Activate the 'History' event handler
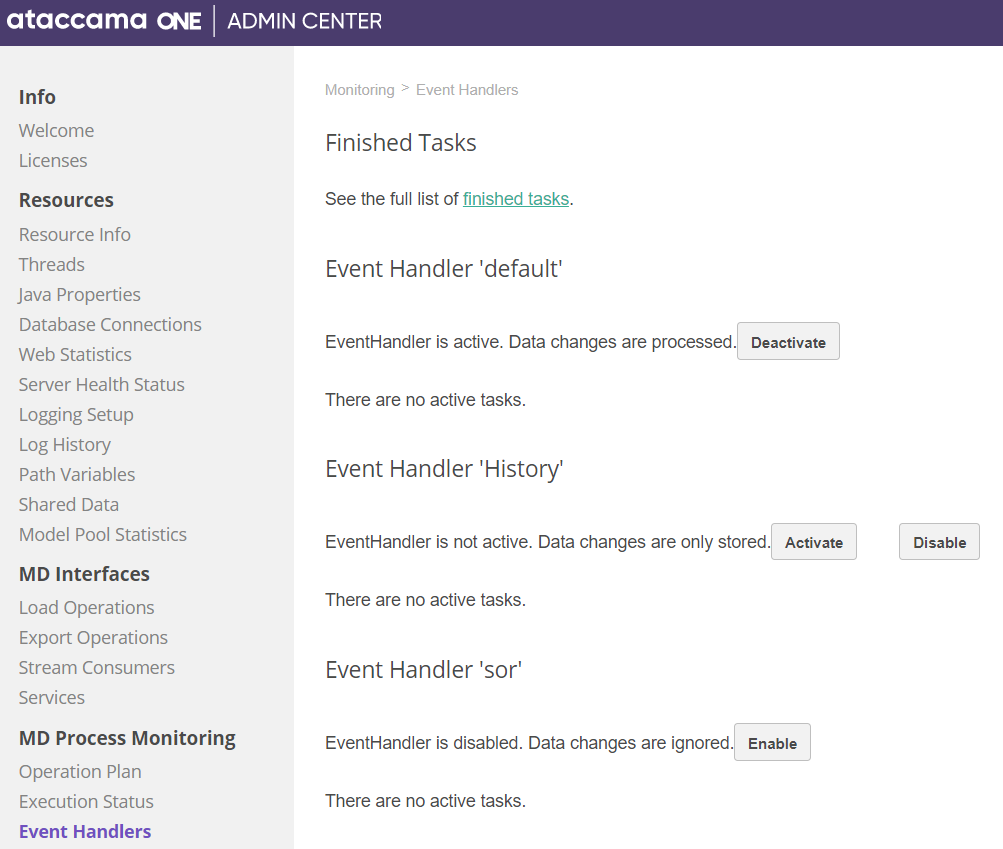The height and width of the screenshot is (849, 1003). pos(813,542)
